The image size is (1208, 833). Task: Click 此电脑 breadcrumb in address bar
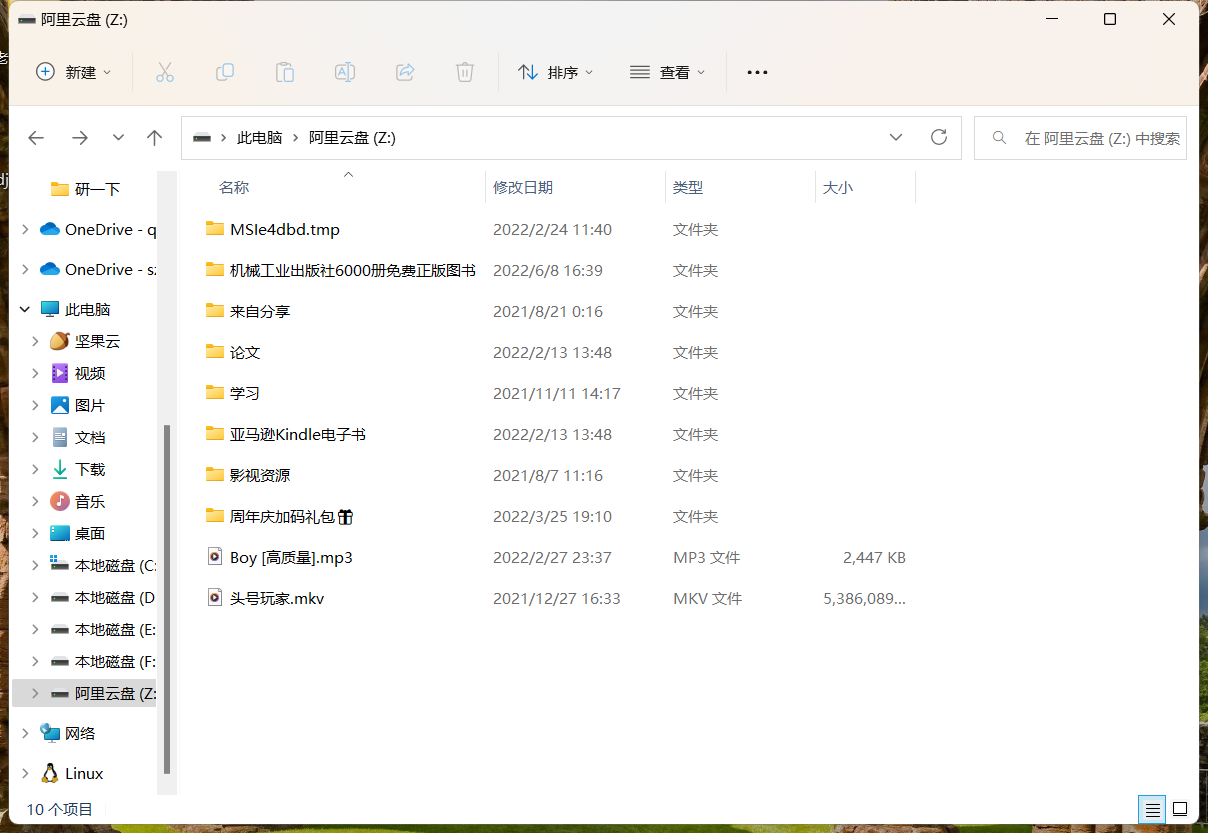click(x=259, y=138)
